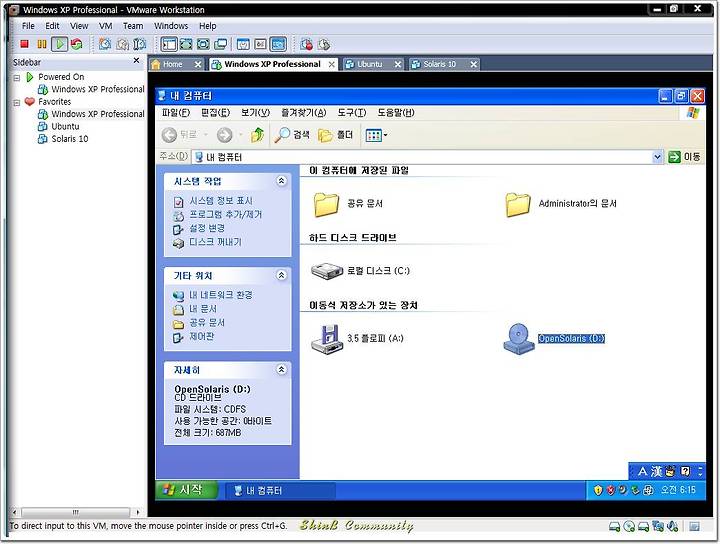This screenshot has width=720, height=544.
Task: Open VMware Windows menu
Action: coord(171,26)
